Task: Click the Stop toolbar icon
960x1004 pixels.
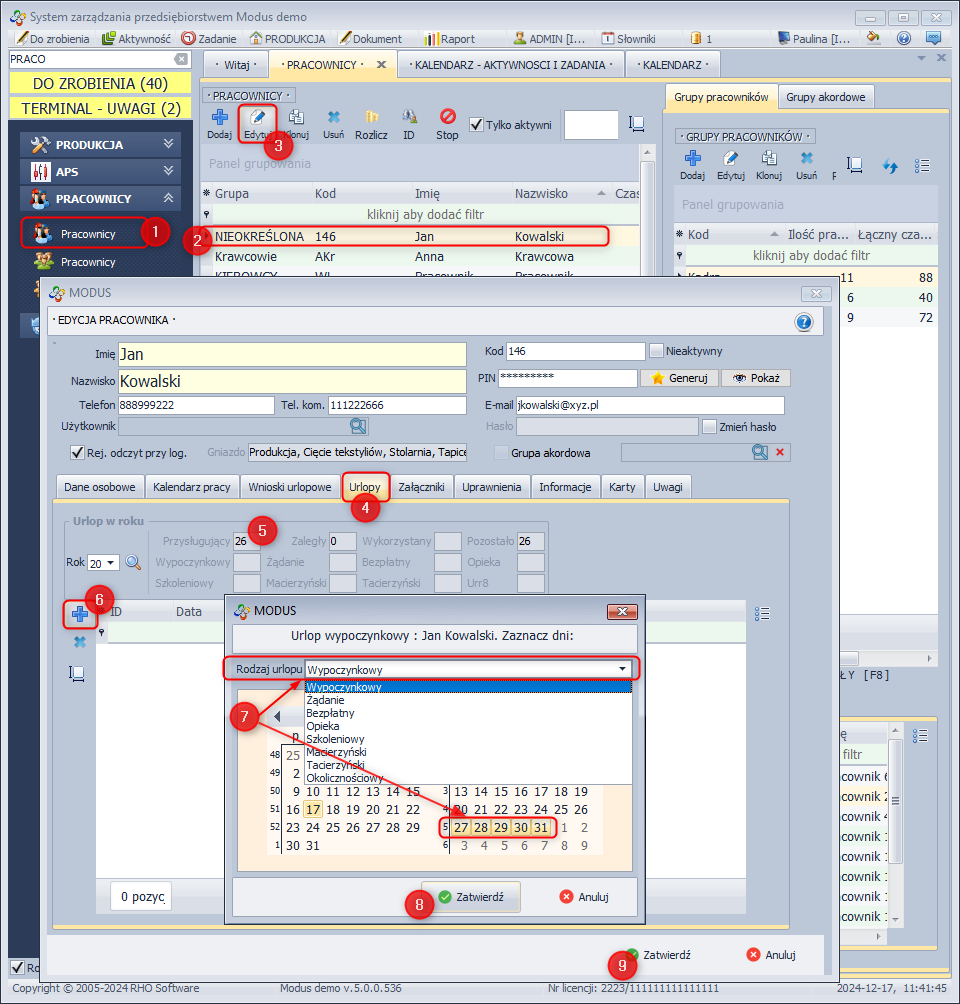Action: click(447, 118)
